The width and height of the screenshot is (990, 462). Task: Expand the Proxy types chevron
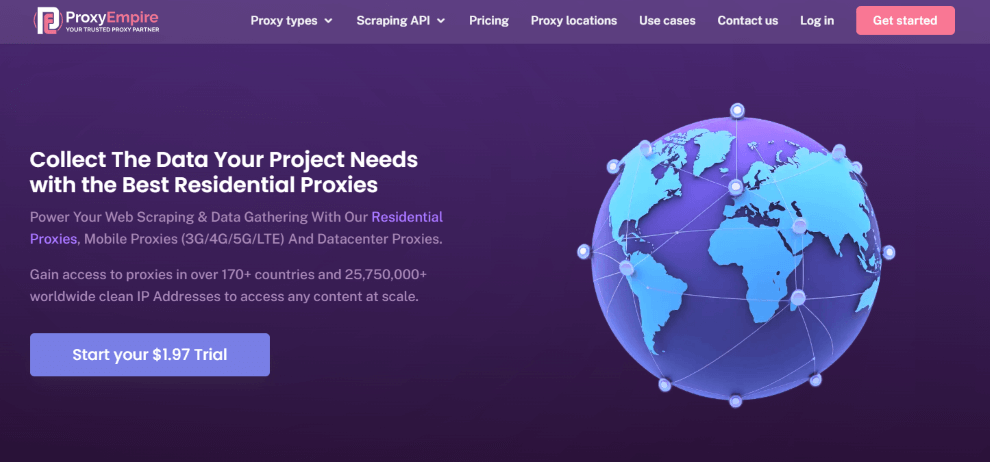[x=328, y=21]
